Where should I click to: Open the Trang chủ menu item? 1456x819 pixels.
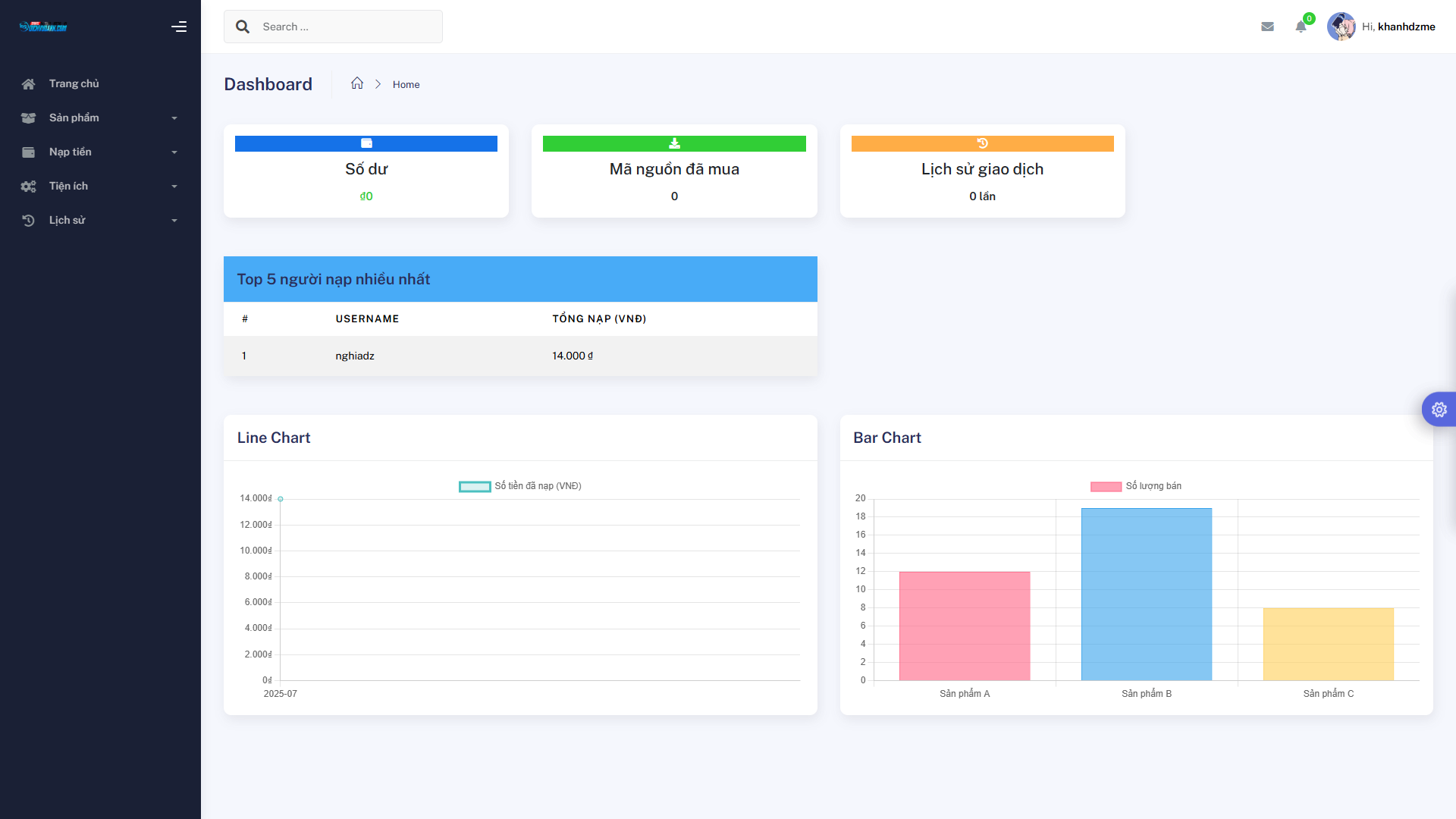(74, 83)
